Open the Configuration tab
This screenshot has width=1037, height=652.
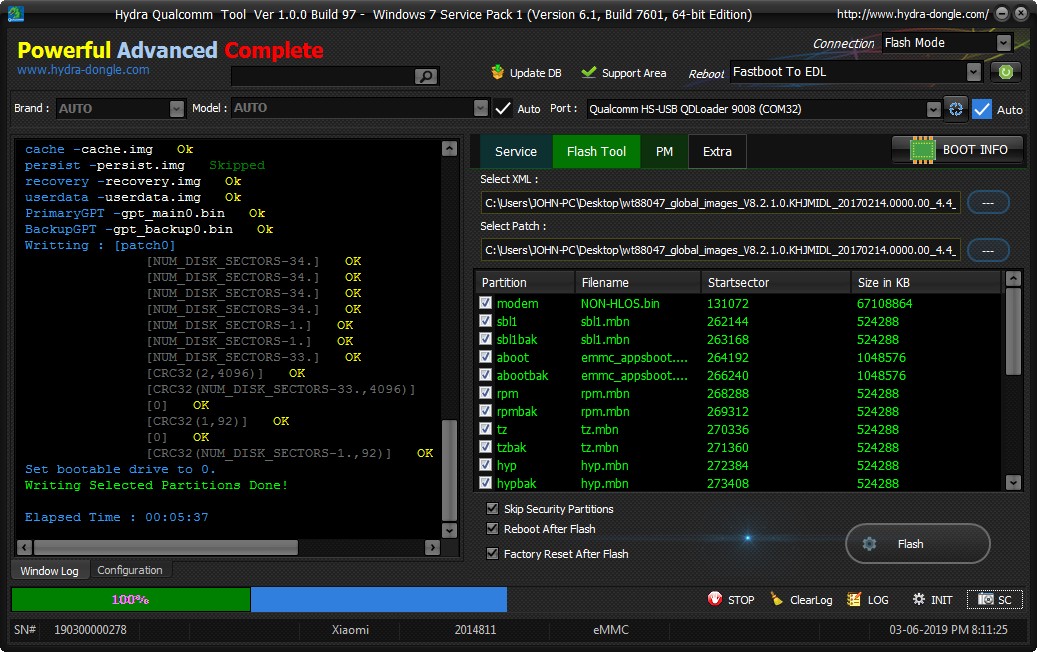(x=130, y=570)
